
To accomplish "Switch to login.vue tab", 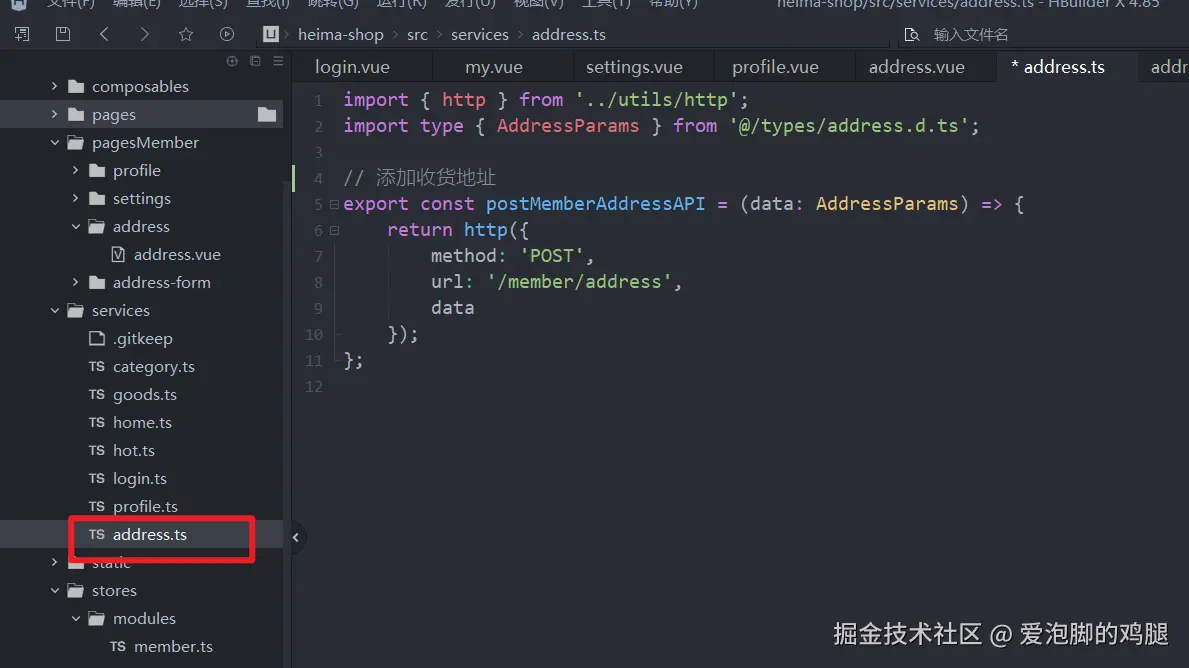I will click(x=352, y=67).
